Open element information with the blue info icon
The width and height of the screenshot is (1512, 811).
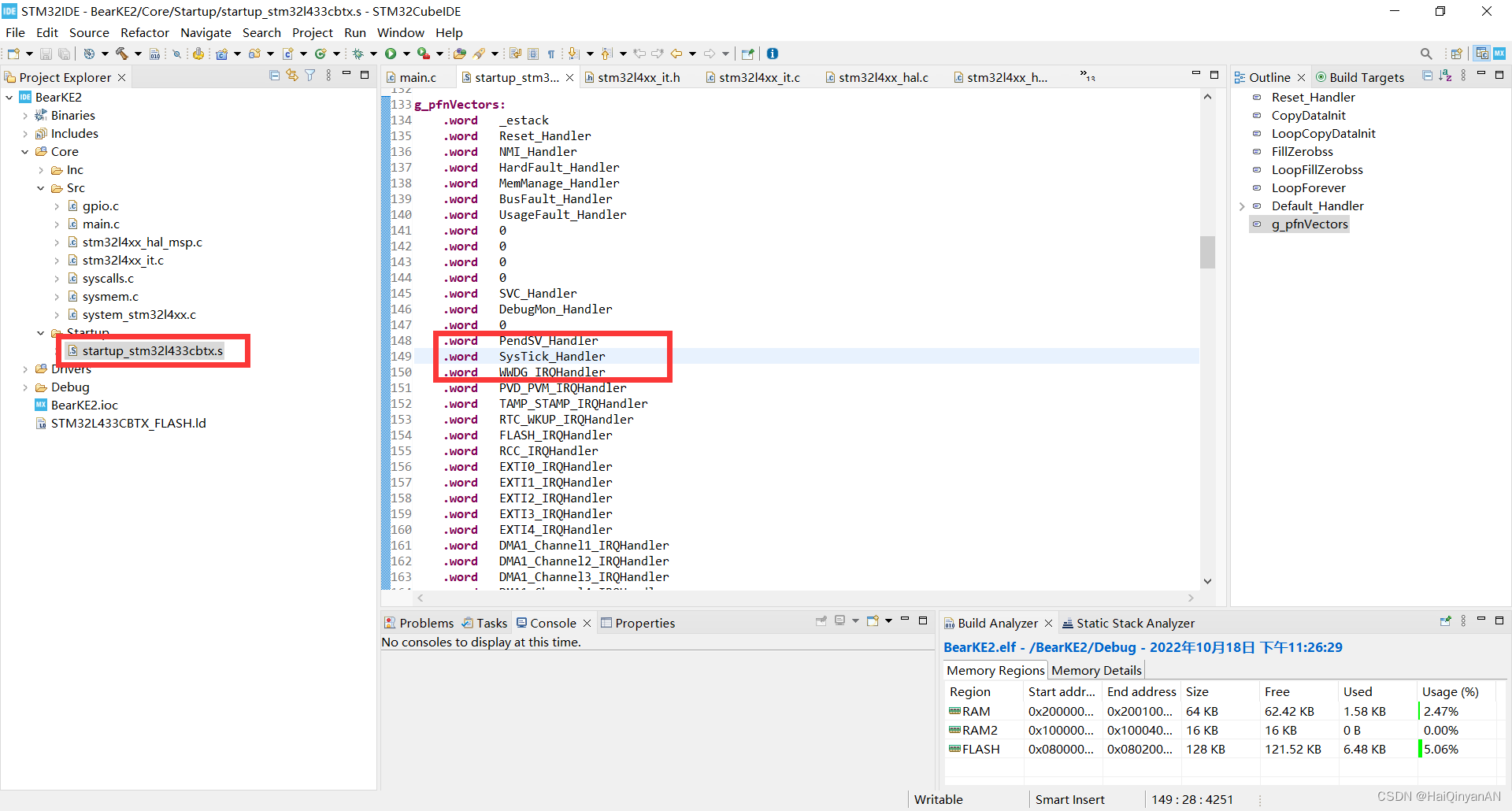[772, 54]
